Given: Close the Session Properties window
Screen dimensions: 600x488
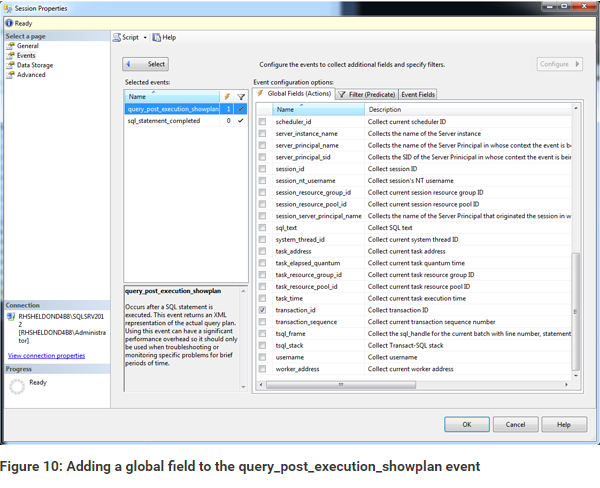Looking at the screenshot, I should [x=584, y=6].
